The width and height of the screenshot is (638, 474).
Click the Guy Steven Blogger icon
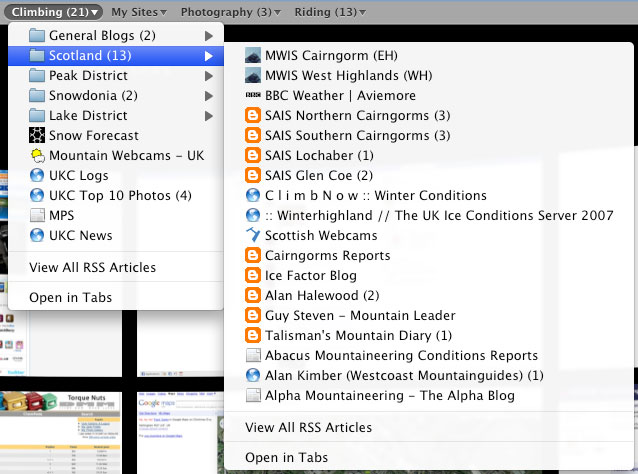click(x=253, y=315)
